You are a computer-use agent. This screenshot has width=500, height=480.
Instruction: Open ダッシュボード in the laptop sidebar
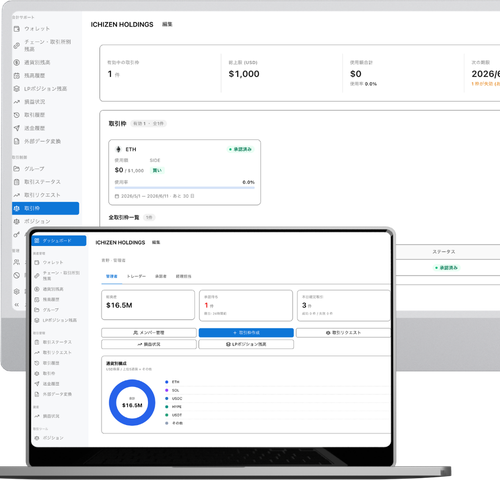(58, 241)
